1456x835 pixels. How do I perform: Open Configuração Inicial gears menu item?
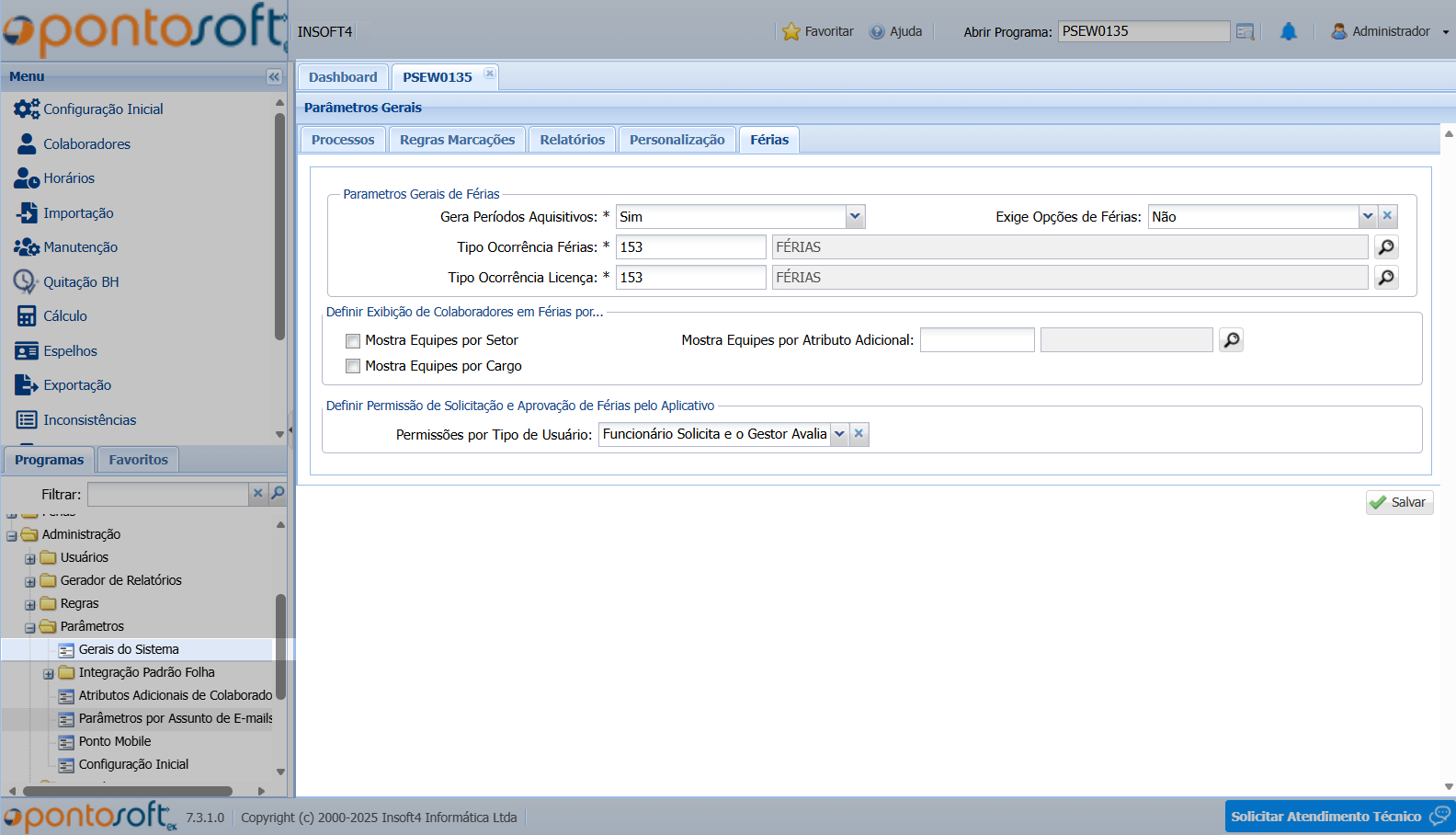click(27, 109)
